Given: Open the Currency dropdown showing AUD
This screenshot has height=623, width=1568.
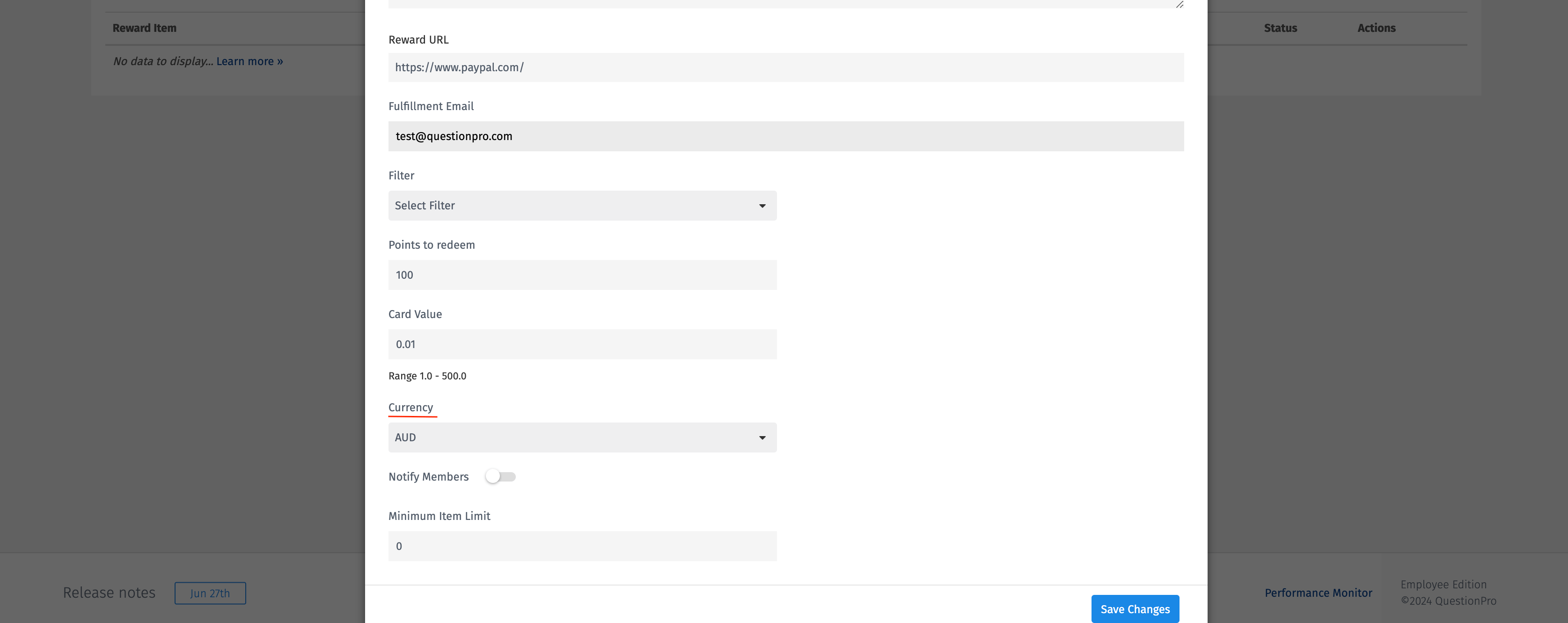Looking at the screenshot, I should point(582,437).
